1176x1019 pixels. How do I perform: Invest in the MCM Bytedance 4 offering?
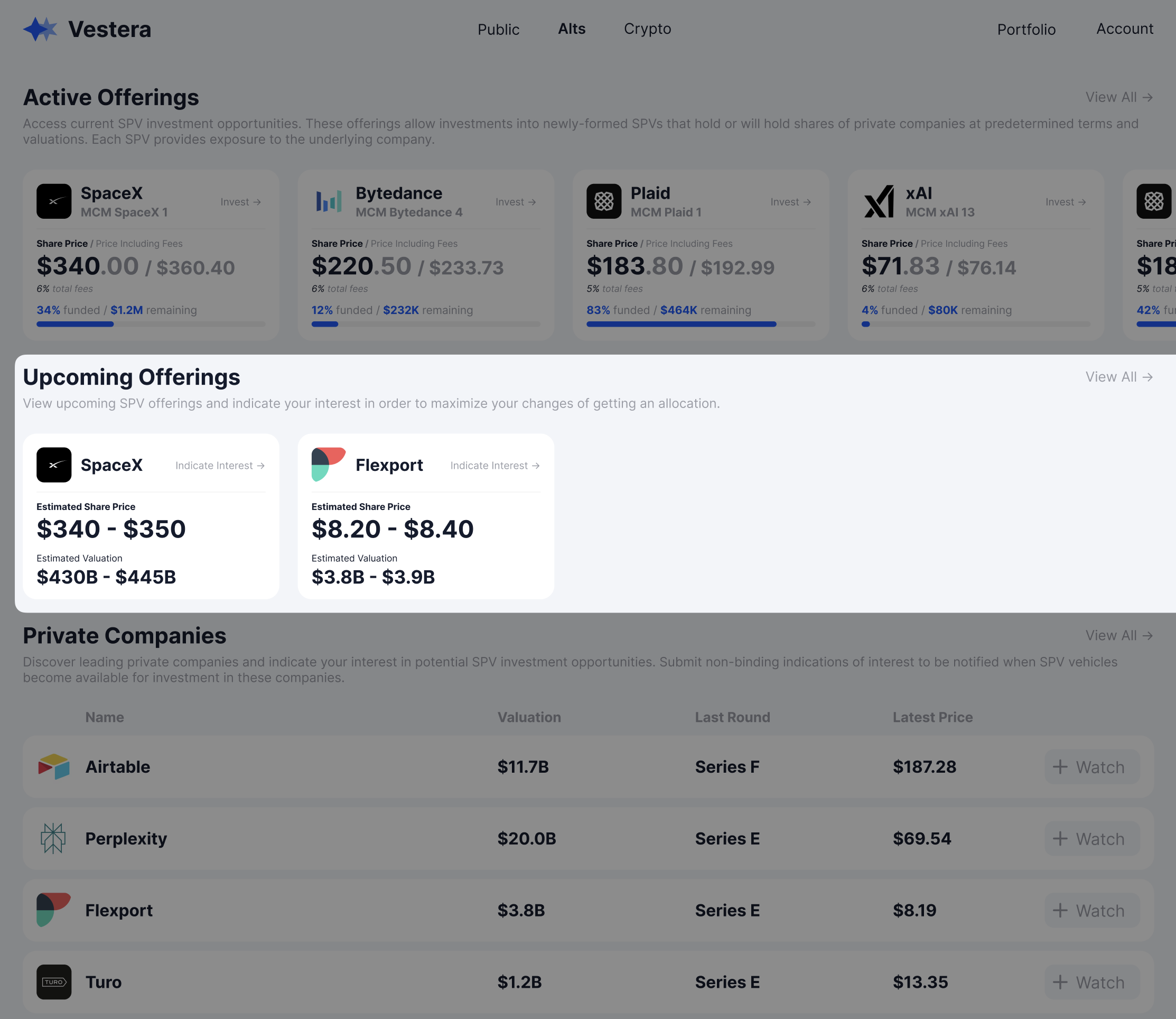point(516,202)
